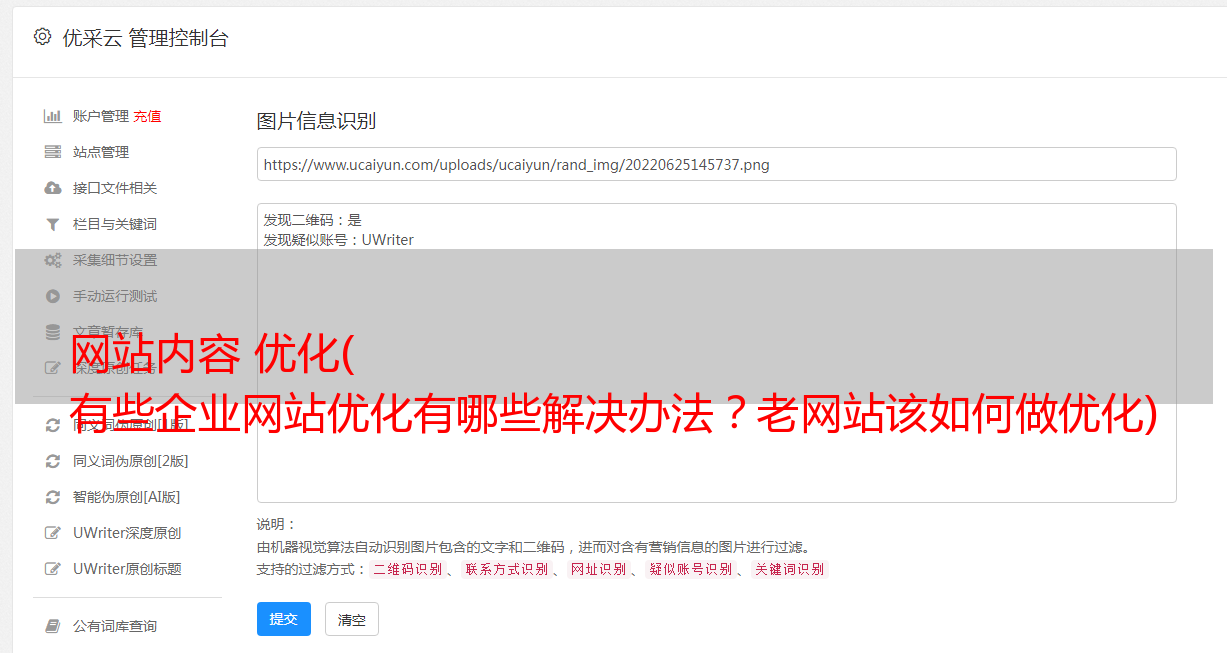
Task: Click the gears icon for 采集细节设置
Action: click(53, 260)
